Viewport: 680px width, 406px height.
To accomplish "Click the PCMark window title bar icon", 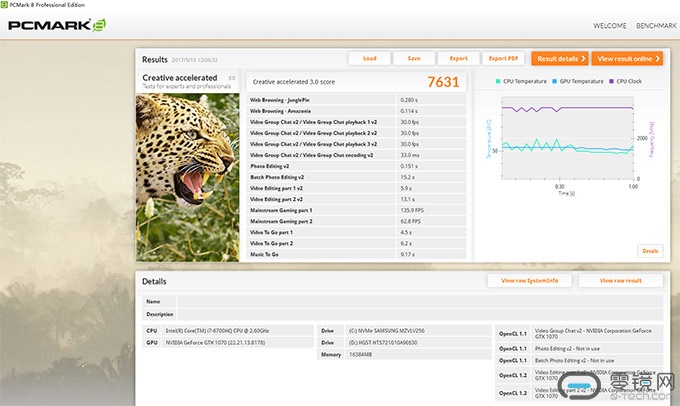I will click(4, 4).
